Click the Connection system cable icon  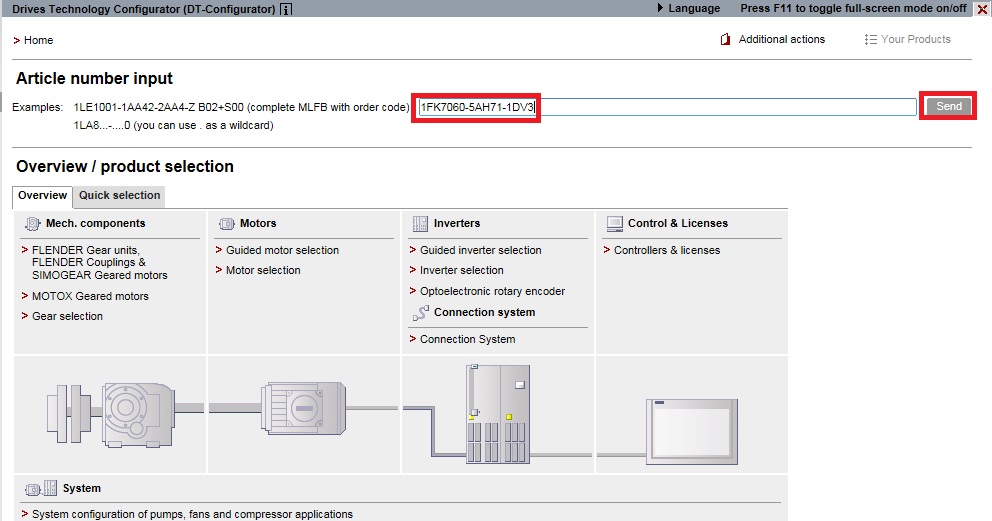pyautogui.click(x=420, y=313)
